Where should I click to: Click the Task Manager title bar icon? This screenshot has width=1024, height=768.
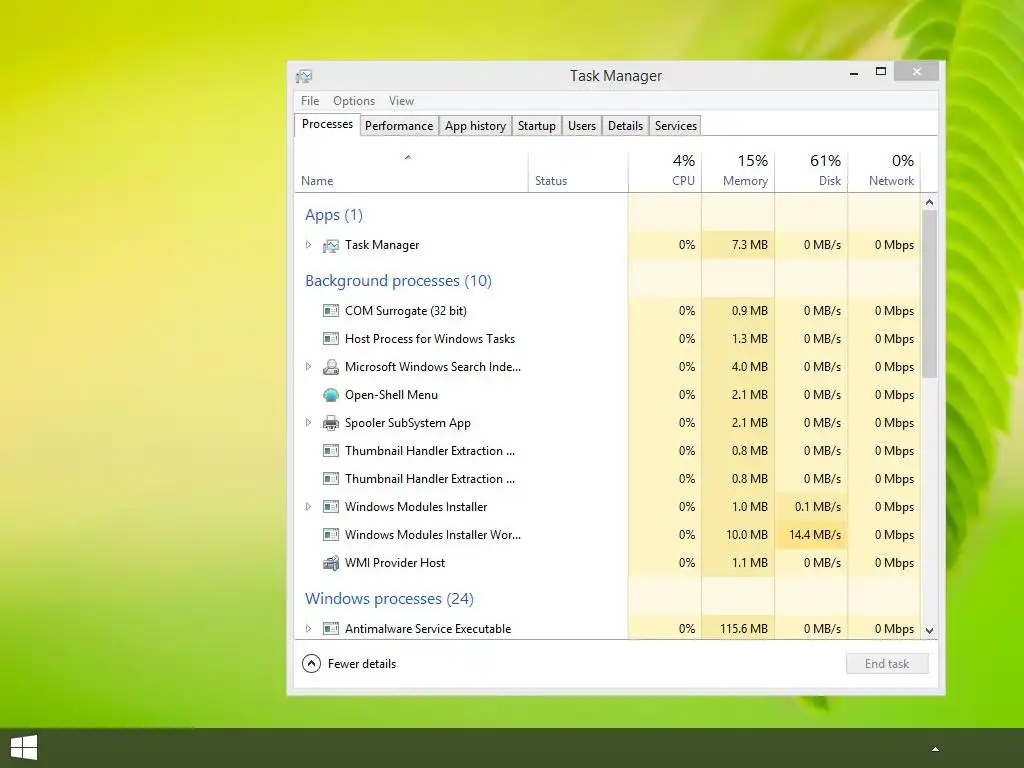tap(304, 76)
